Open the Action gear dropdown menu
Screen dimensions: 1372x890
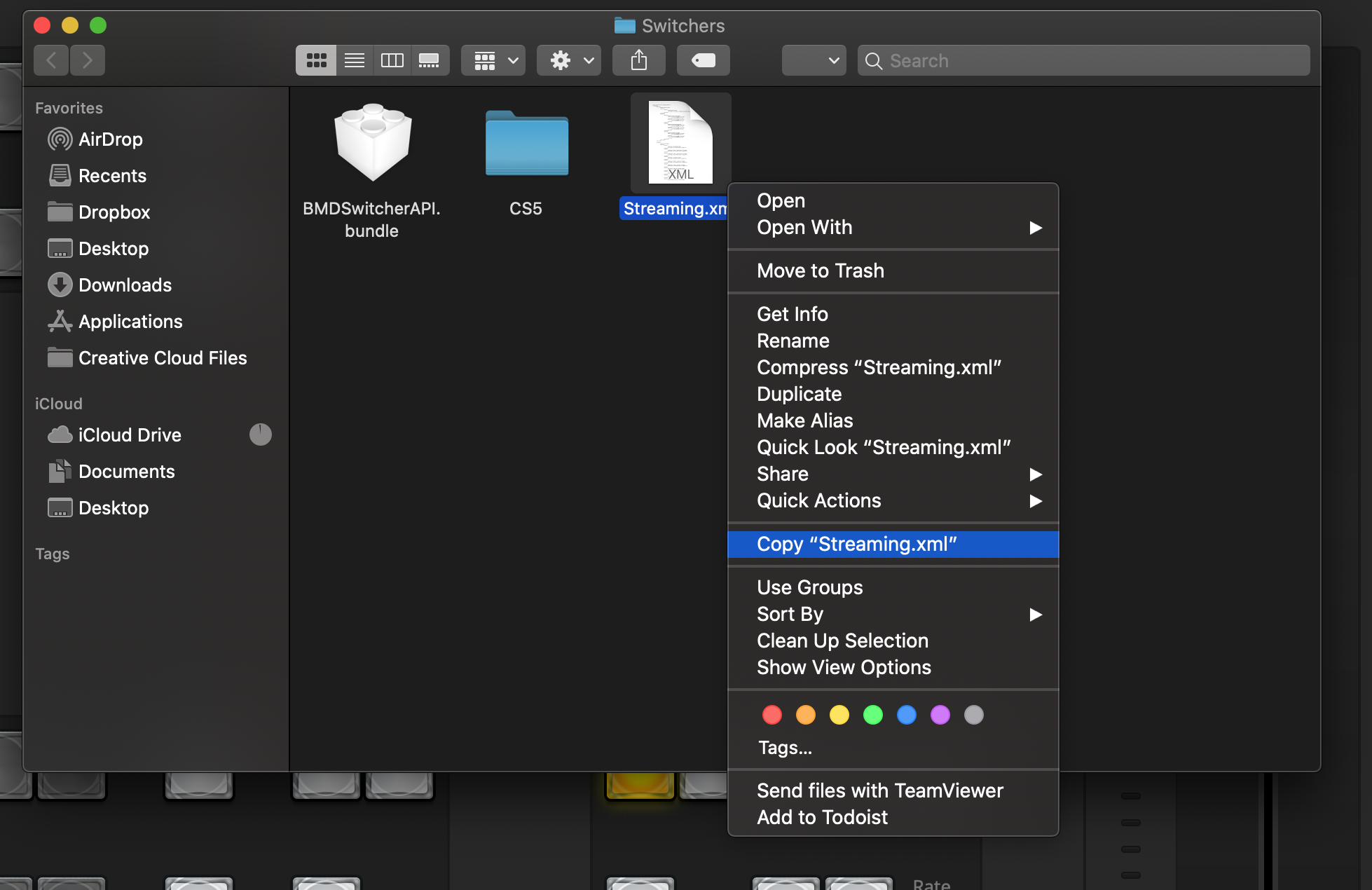pyautogui.click(x=569, y=60)
